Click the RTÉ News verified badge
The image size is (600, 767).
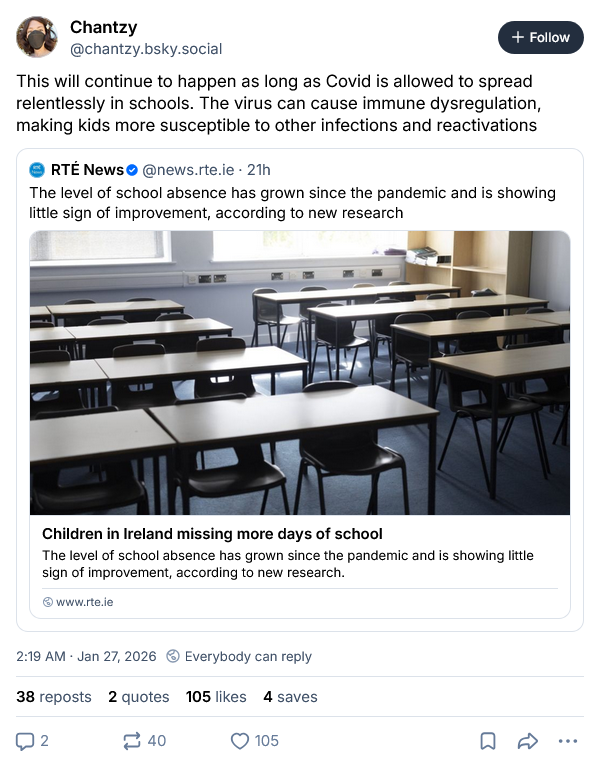pos(133,170)
